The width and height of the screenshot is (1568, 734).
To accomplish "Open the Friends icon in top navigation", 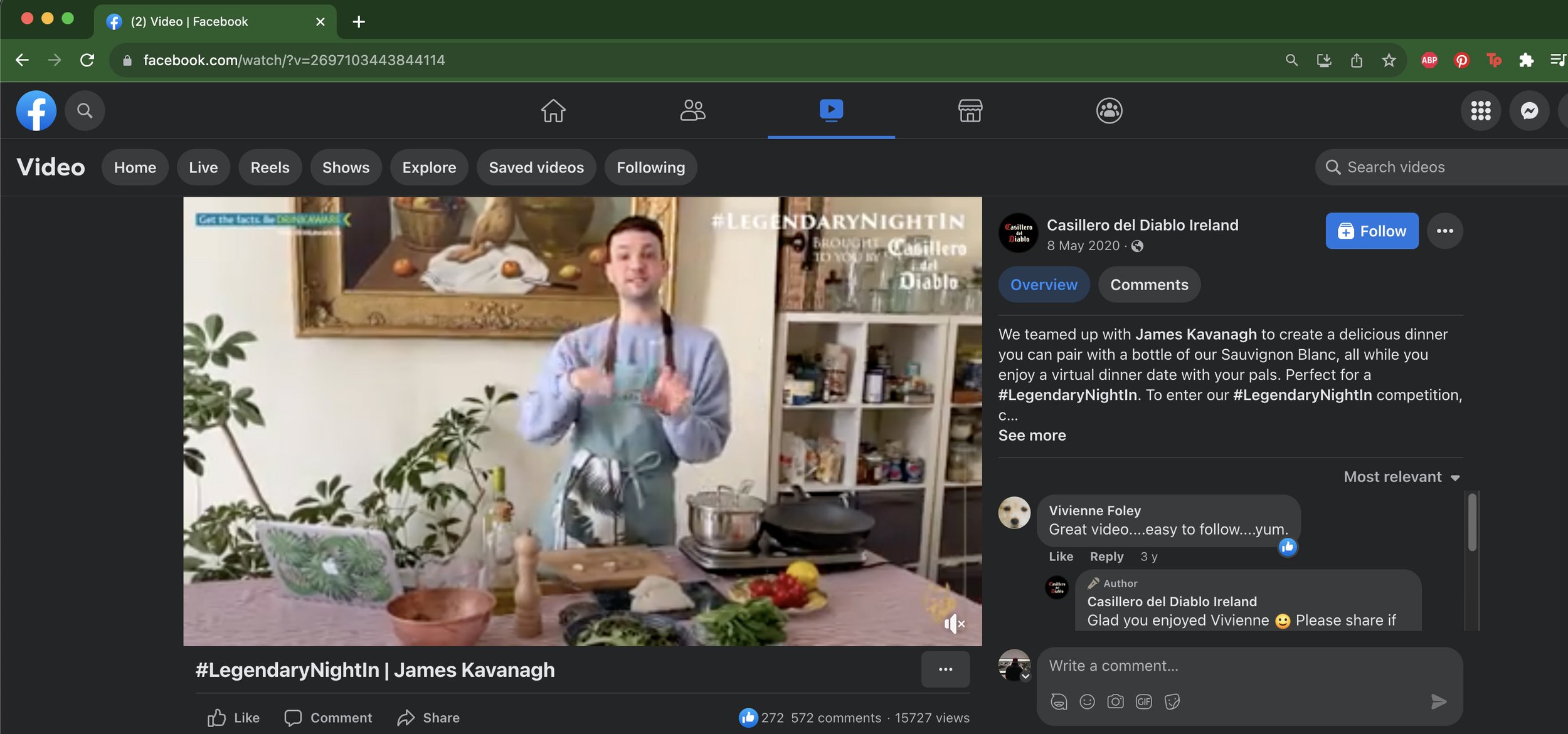I will click(x=692, y=111).
